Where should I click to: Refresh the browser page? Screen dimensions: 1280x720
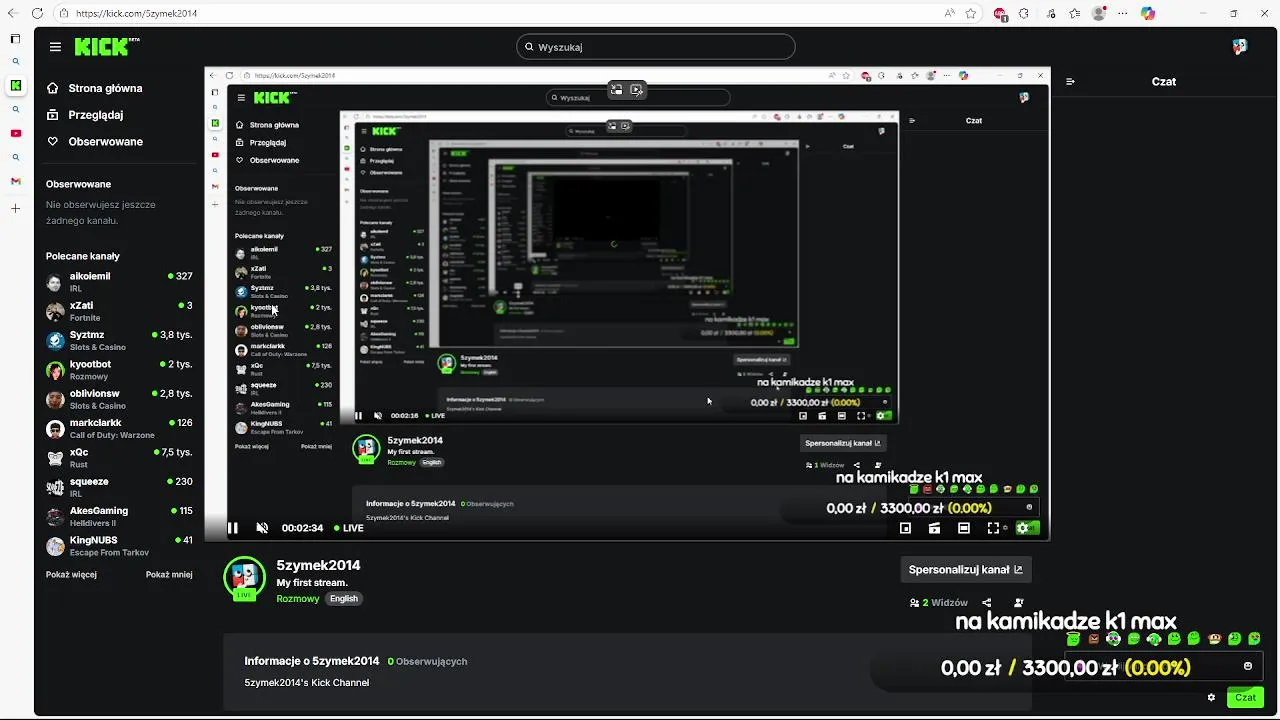point(37,14)
